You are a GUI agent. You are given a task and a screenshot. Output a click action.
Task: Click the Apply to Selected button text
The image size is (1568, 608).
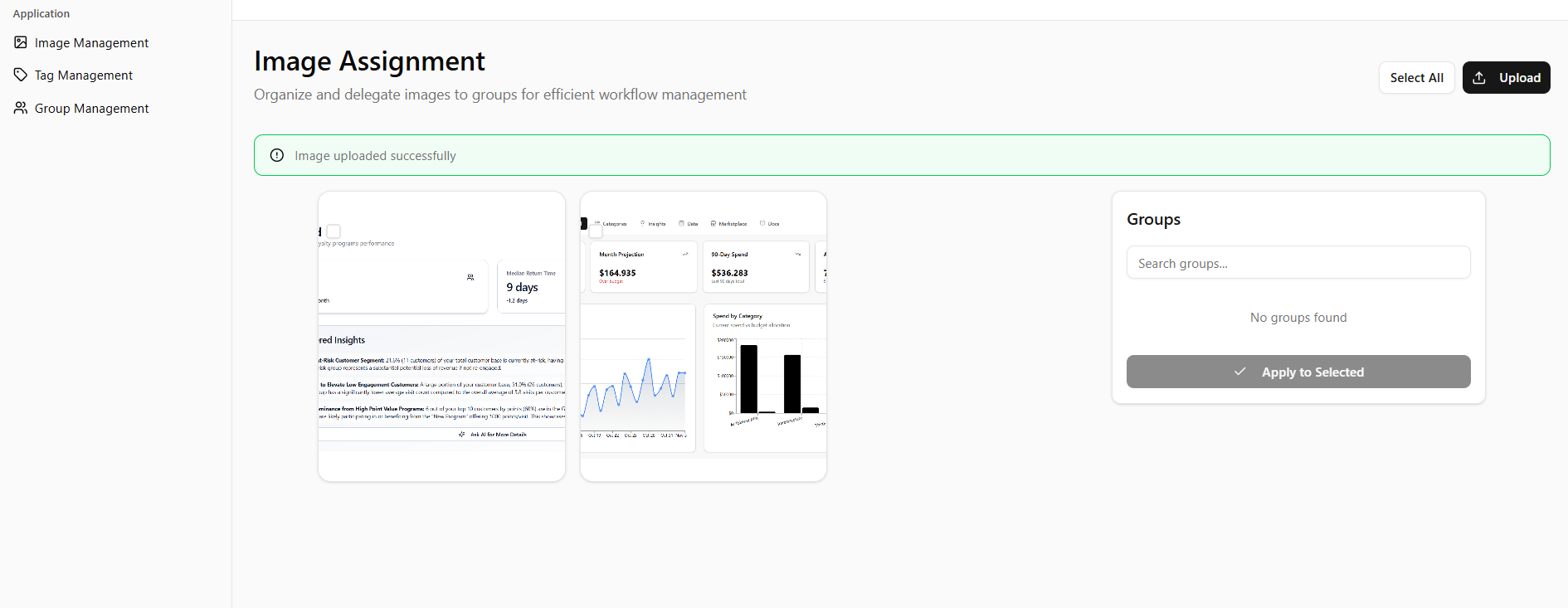1312,372
